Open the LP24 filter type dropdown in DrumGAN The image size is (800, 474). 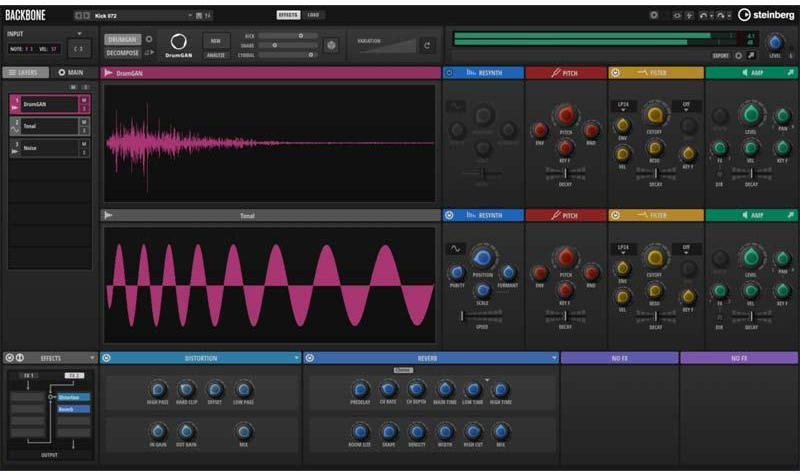(x=623, y=103)
